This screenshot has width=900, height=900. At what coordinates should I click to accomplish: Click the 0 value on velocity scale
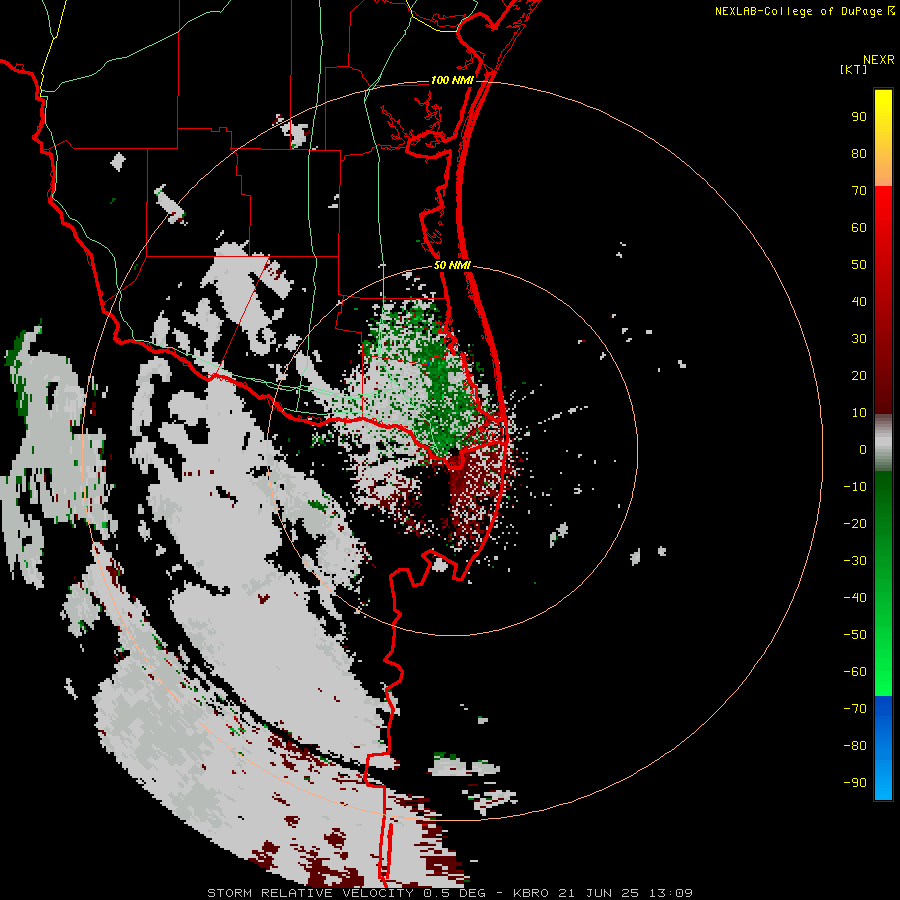(863, 449)
